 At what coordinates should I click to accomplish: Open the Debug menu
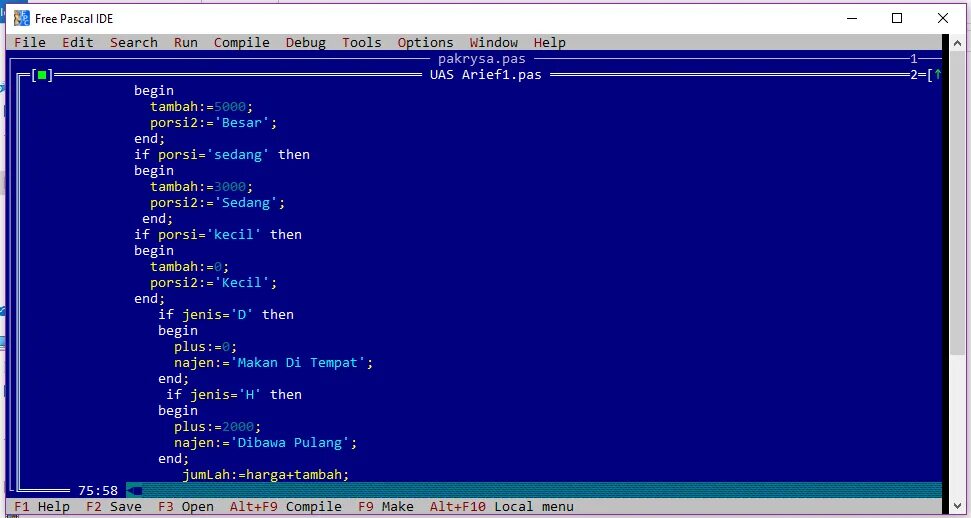(306, 43)
